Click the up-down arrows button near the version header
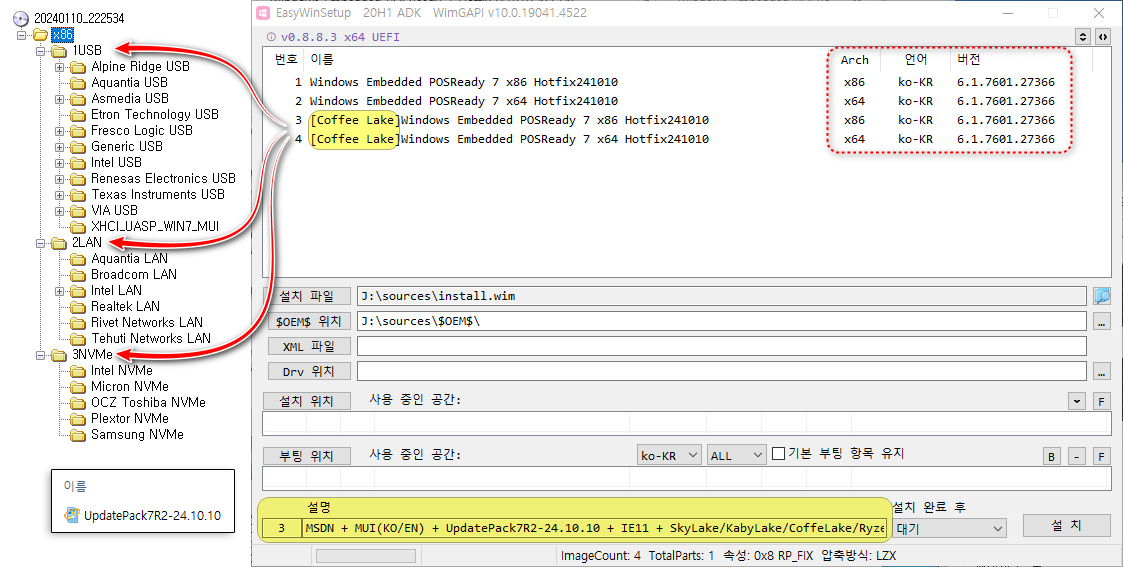Image resolution: width=1123 pixels, height=567 pixels. click(x=1083, y=37)
